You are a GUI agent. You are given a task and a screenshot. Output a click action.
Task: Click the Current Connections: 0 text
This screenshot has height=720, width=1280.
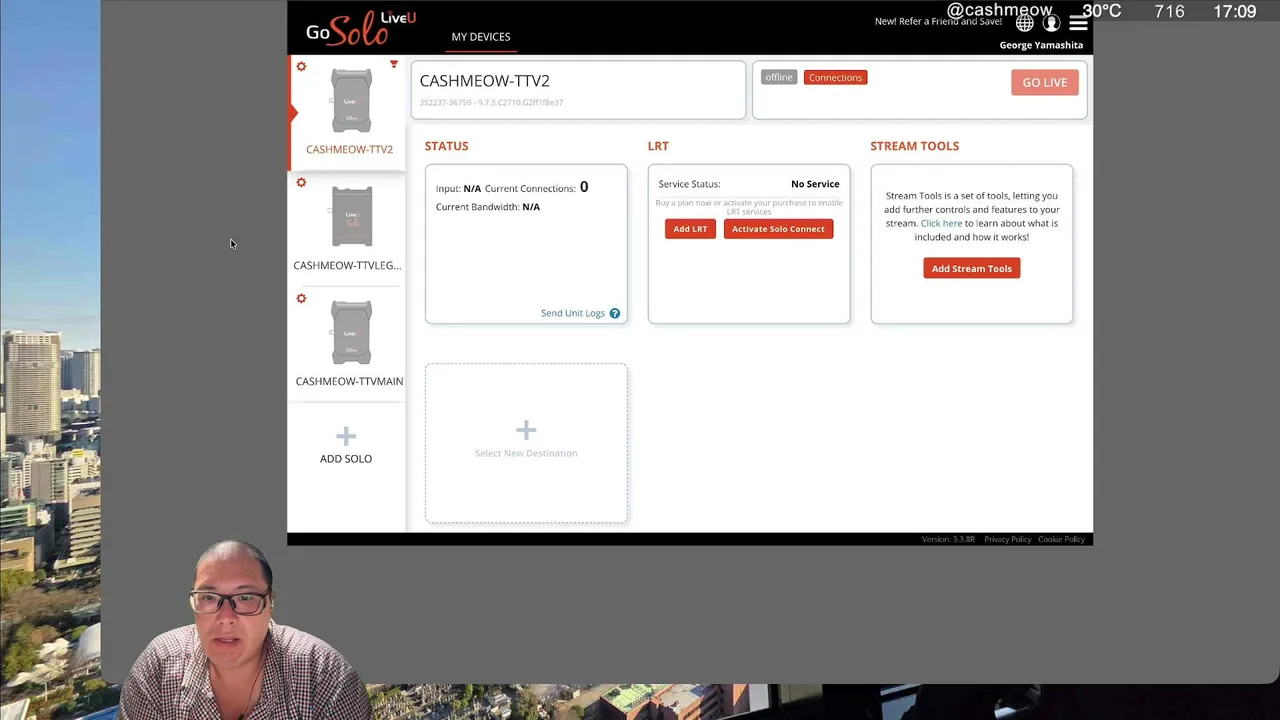(536, 187)
